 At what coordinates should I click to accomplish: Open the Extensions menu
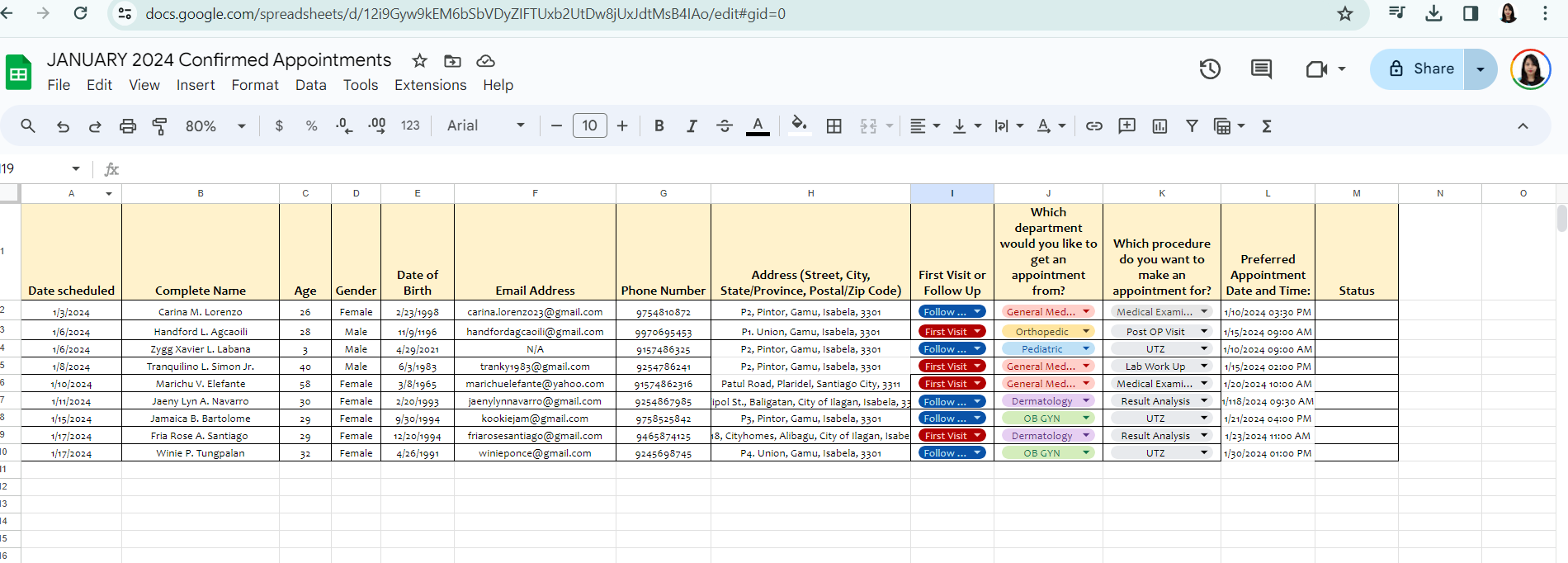[x=430, y=85]
